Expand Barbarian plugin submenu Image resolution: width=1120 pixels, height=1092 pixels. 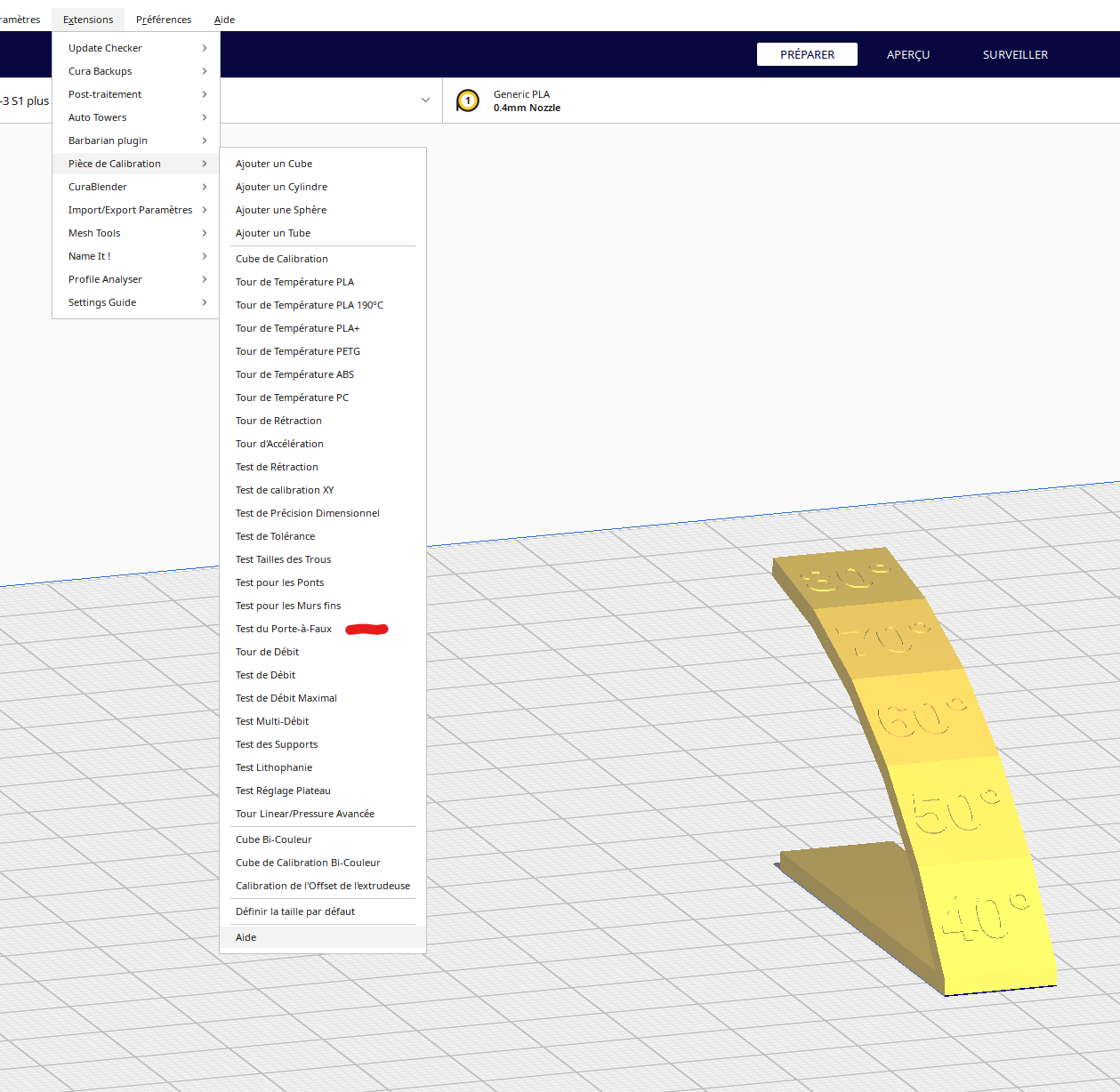click(x=136, y=141)
